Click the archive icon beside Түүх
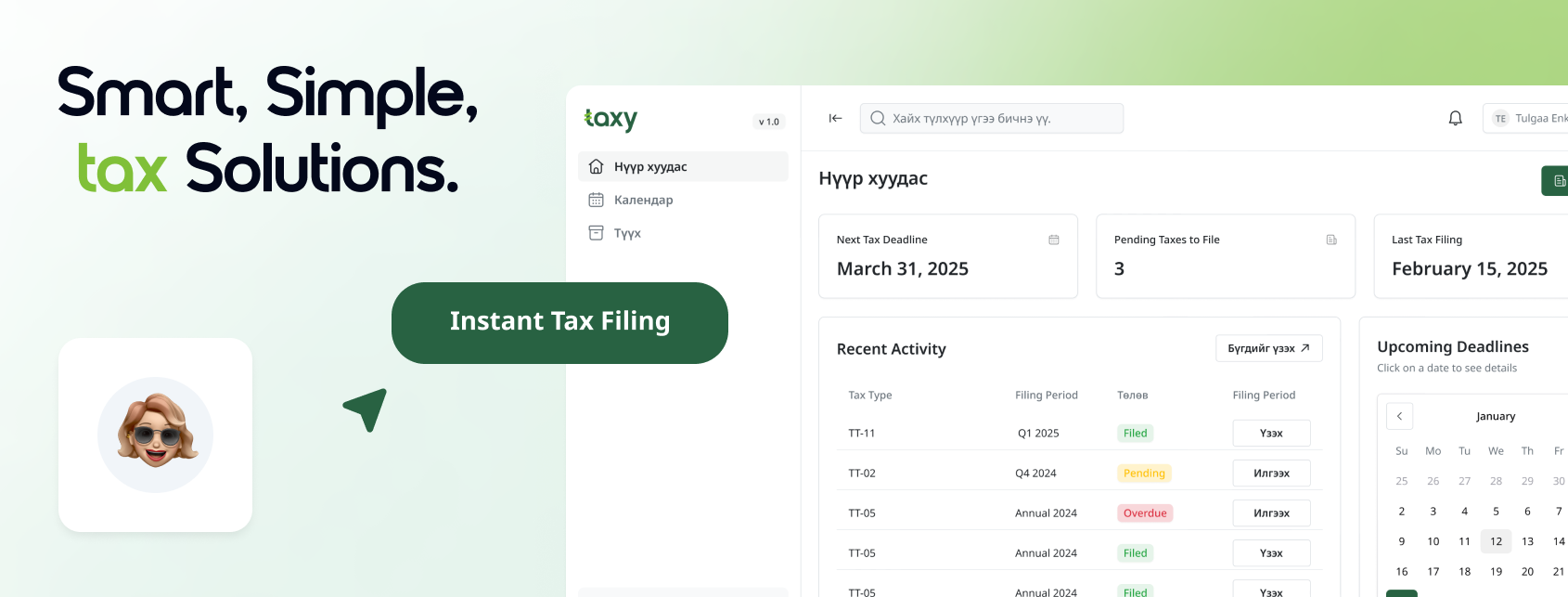1568x597 pixels. pyautogui.click(x=596, y=233)
